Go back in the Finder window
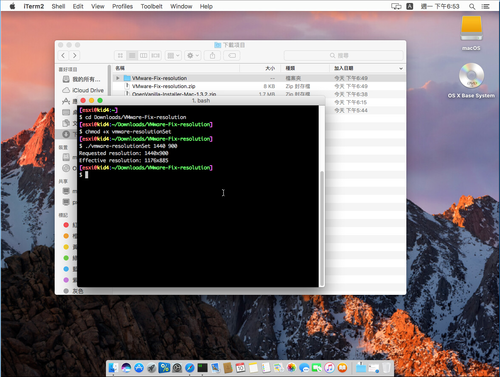 point(63,55)
